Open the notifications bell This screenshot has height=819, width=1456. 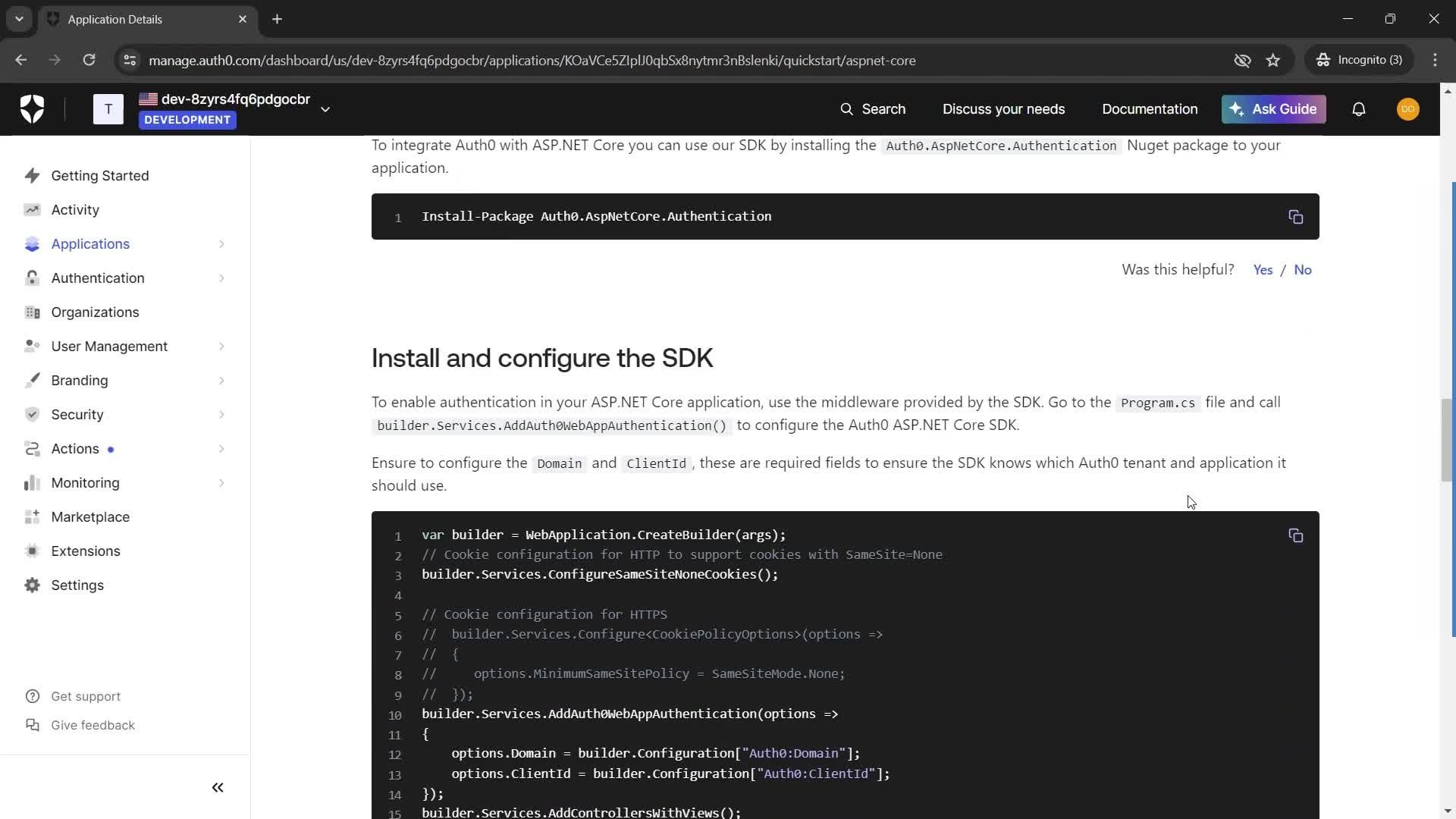1359,109
